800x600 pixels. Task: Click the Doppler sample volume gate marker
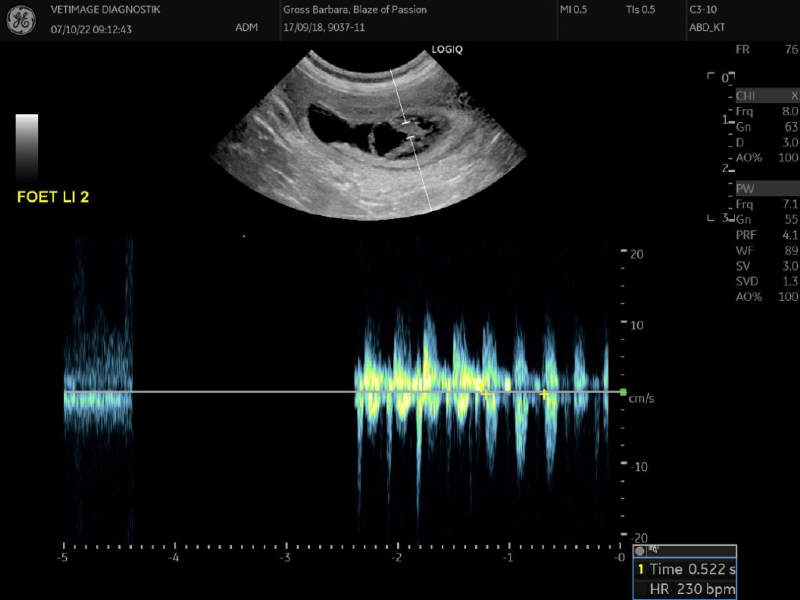(x=408, y=128)
